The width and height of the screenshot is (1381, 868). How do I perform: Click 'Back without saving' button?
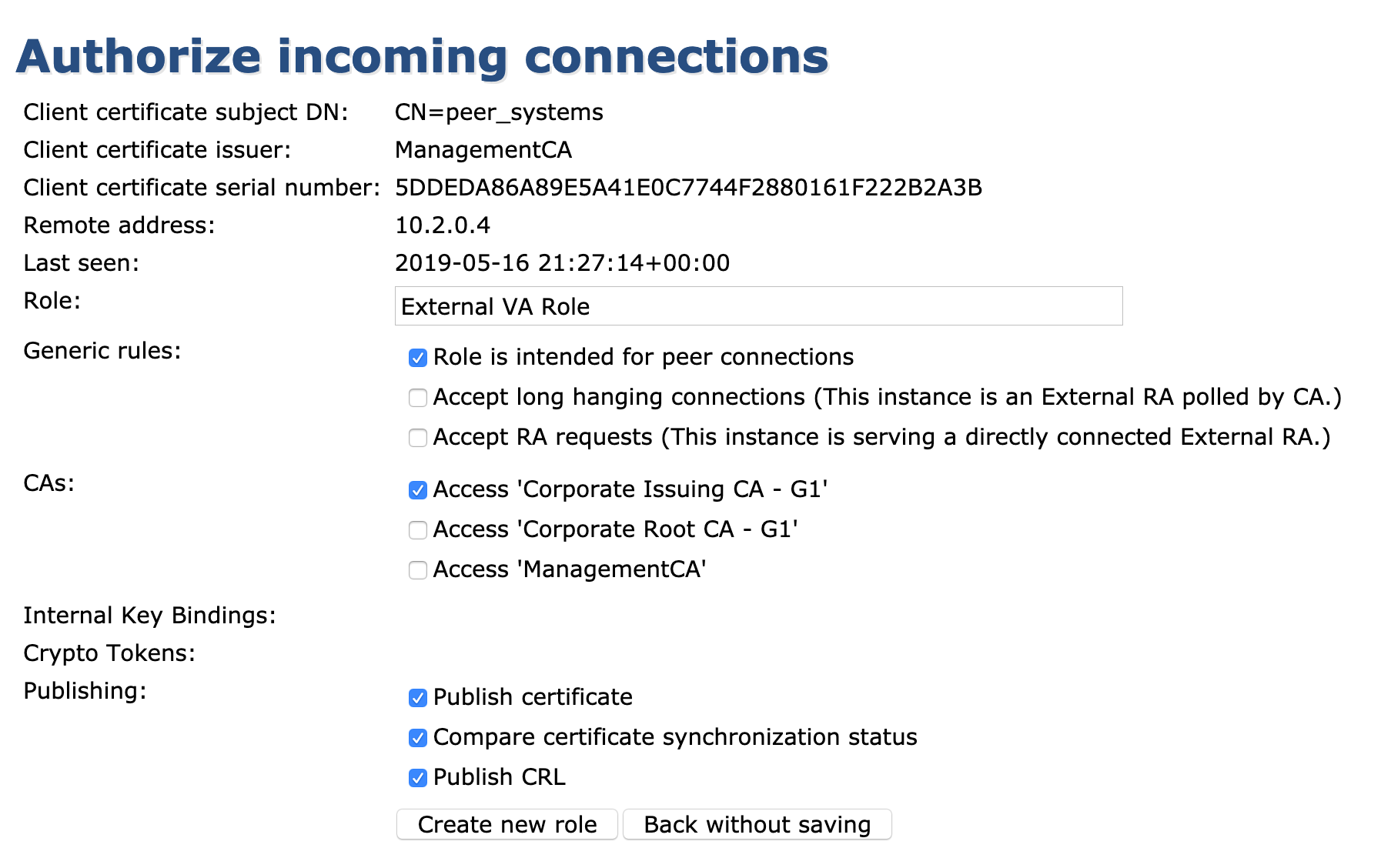click(x=757, y=824)
